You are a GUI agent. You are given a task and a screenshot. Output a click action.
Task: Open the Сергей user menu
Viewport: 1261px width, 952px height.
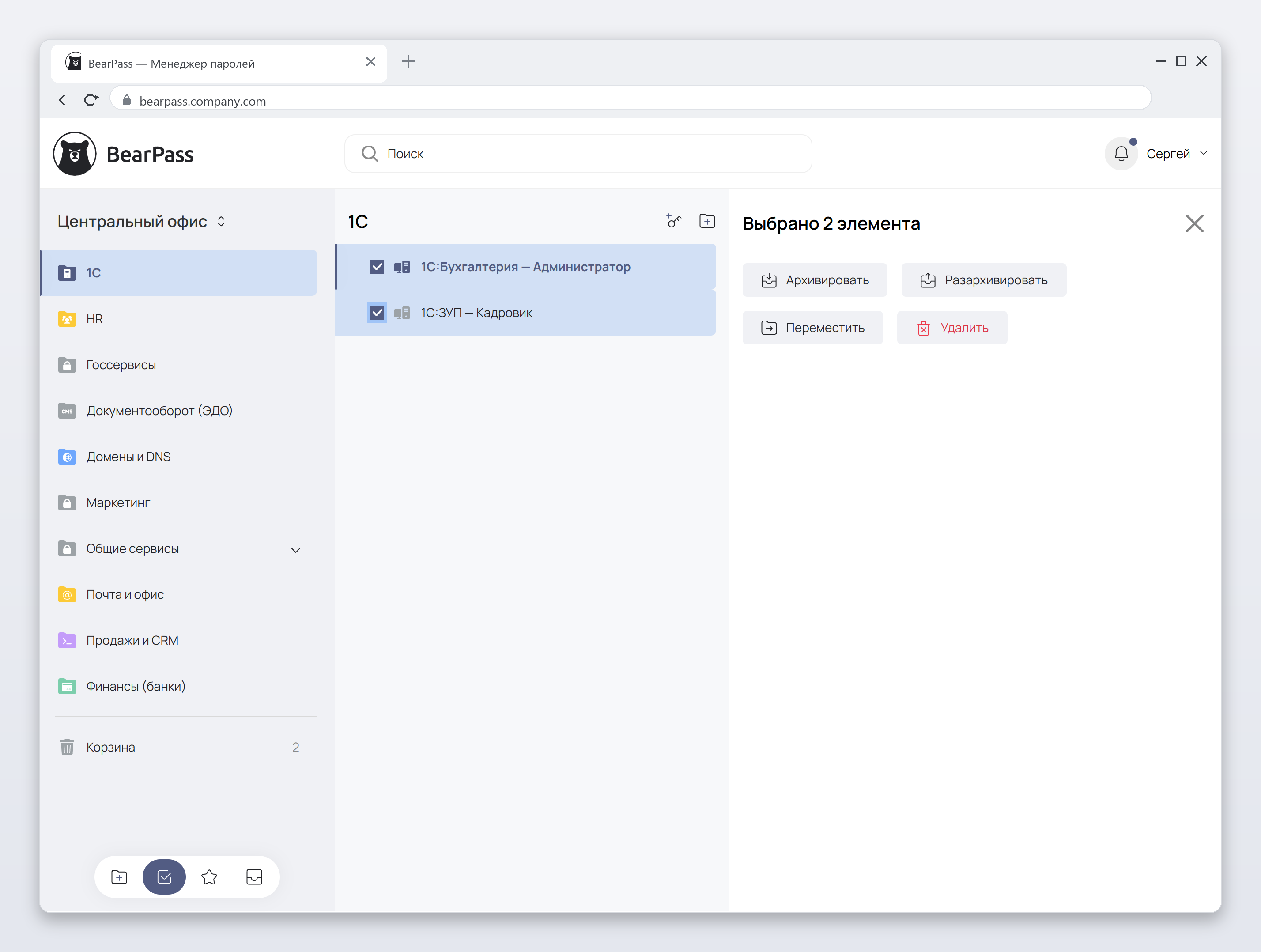point(1177,153)
